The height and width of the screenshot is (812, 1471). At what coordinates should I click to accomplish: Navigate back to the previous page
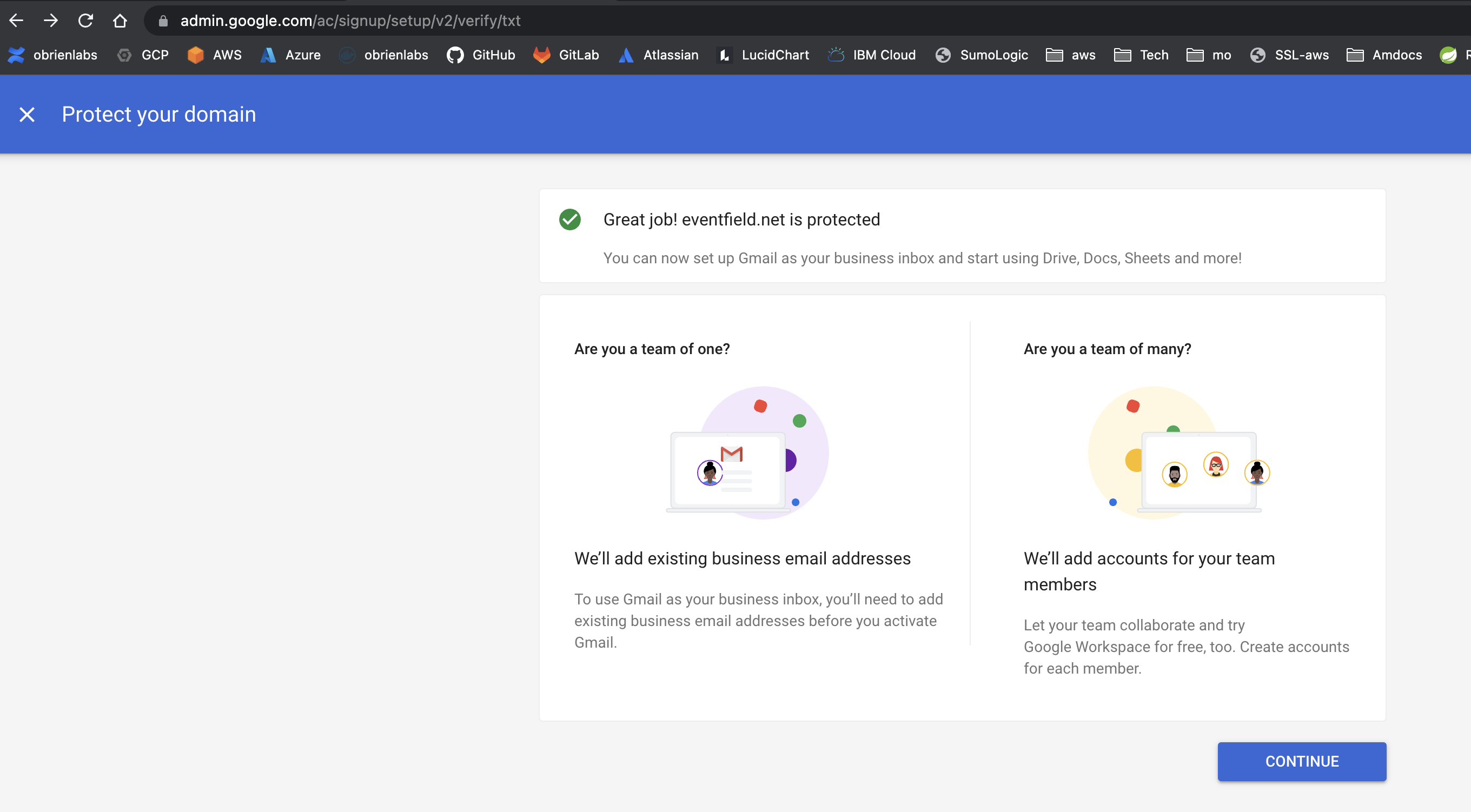coord(17,21)
